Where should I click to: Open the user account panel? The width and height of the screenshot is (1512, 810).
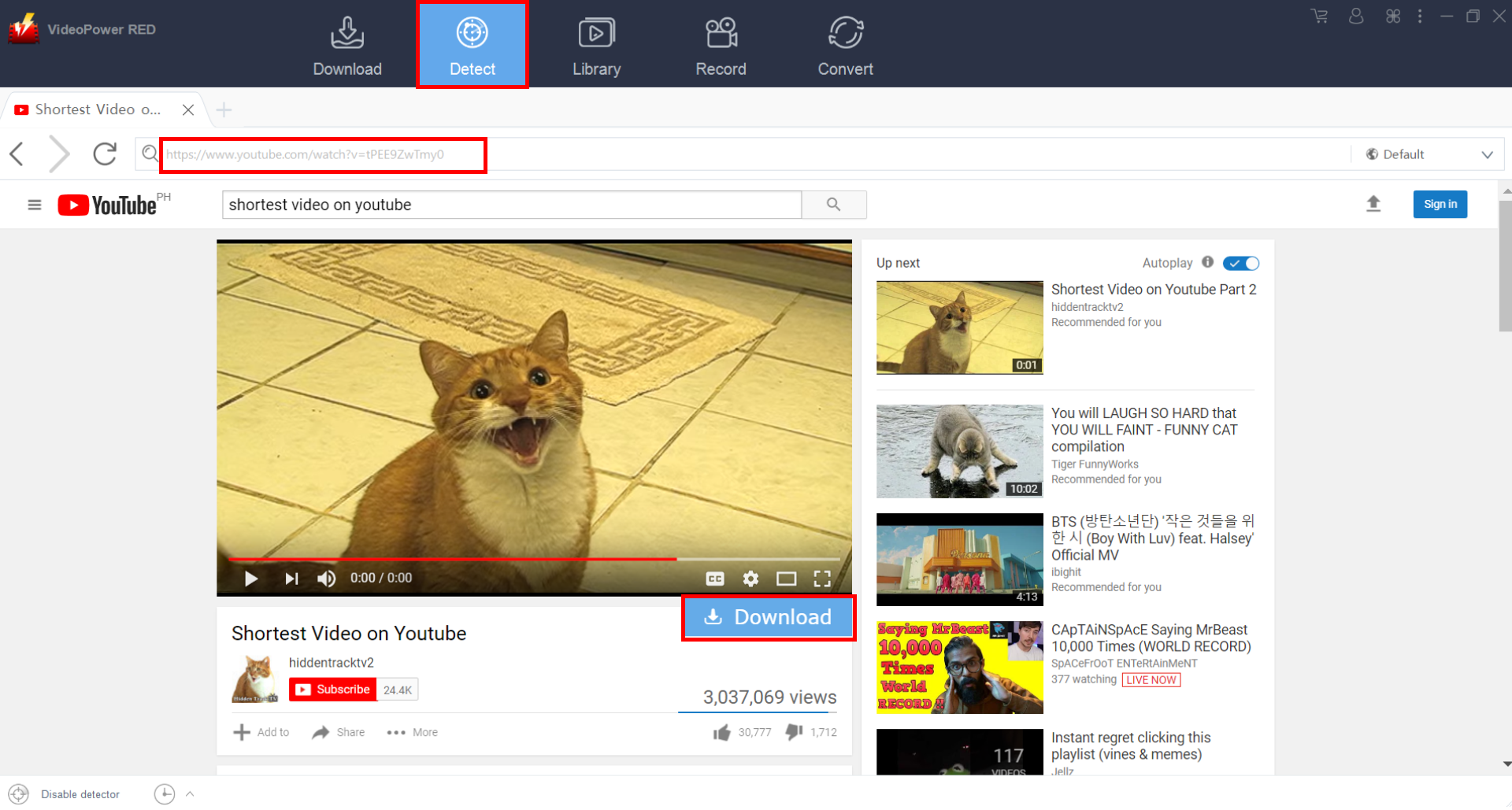click(x=1355, y=16)
